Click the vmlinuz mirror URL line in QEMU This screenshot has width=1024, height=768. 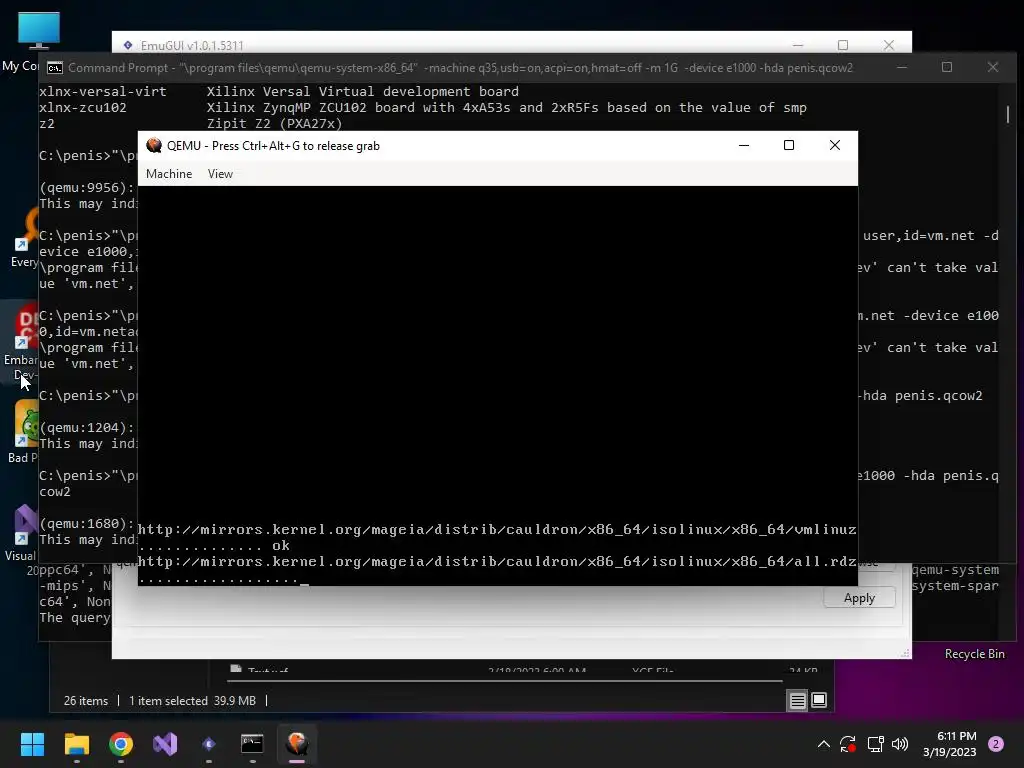(x=497, y=530)
